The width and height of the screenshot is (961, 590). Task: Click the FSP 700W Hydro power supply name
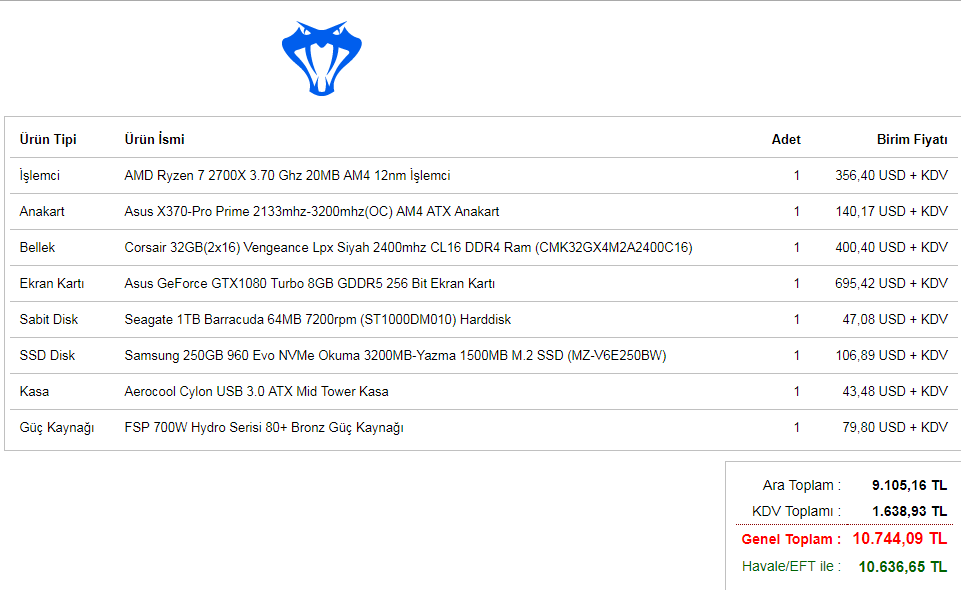tap(264, 428)
